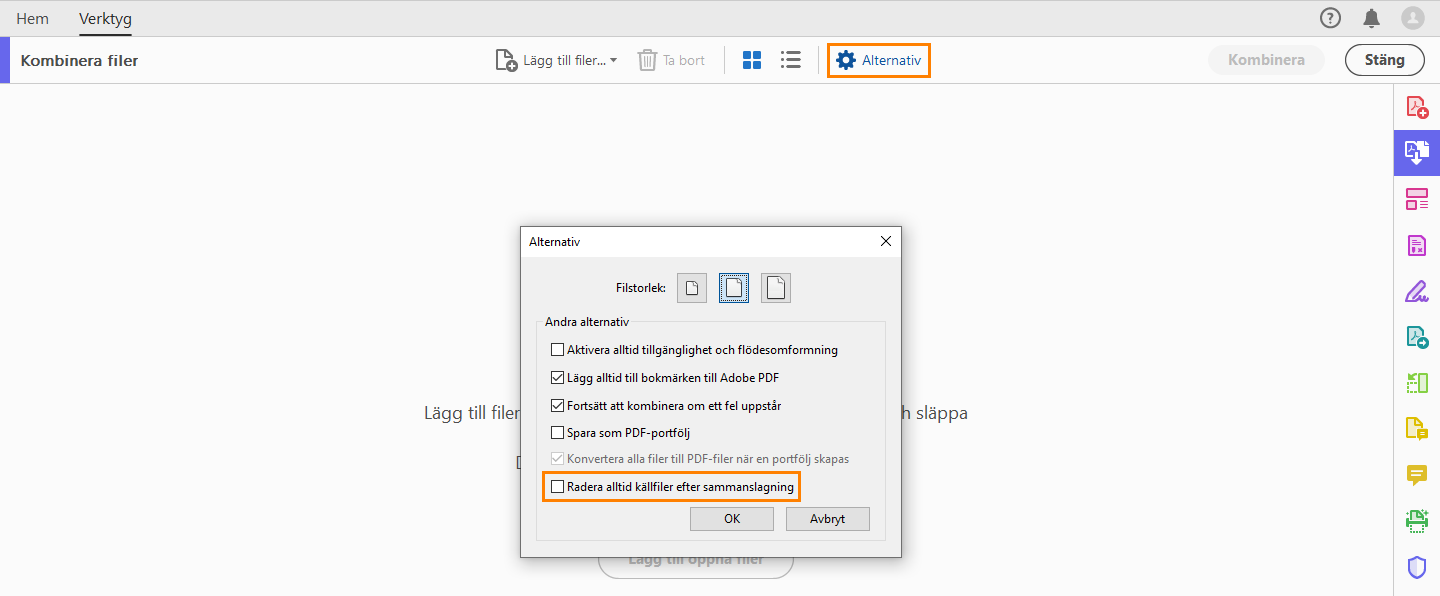Image resolution: width=1440 pixels, height=596 pixels.
Task: Open the purple Edit PDF sidebar icon
Action: click(1417, 245)
